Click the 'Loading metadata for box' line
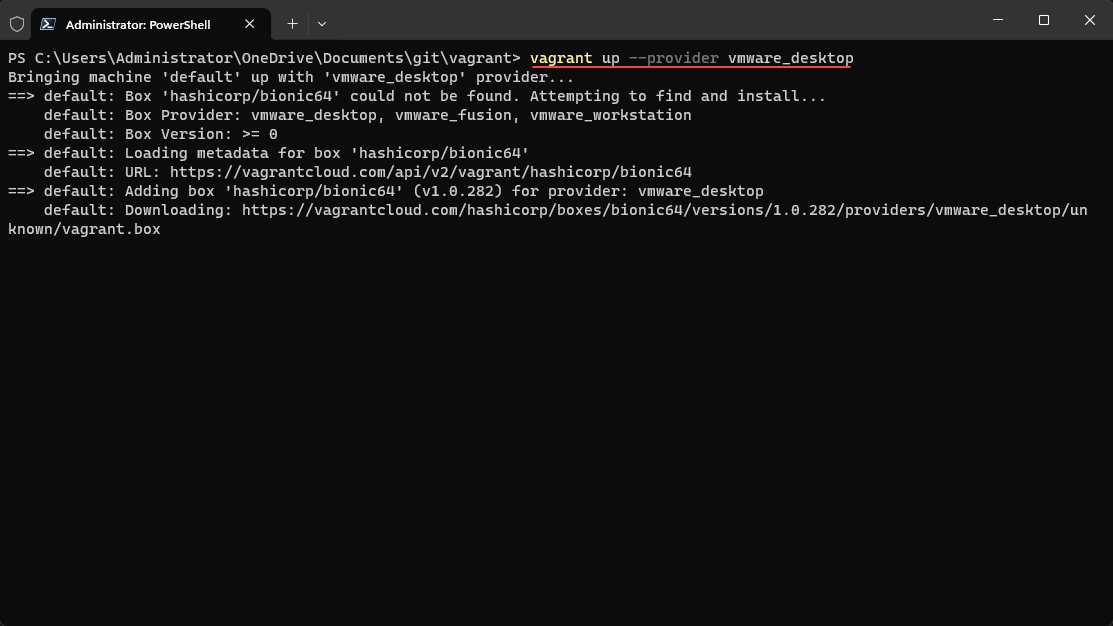 [x=268, y=153]
